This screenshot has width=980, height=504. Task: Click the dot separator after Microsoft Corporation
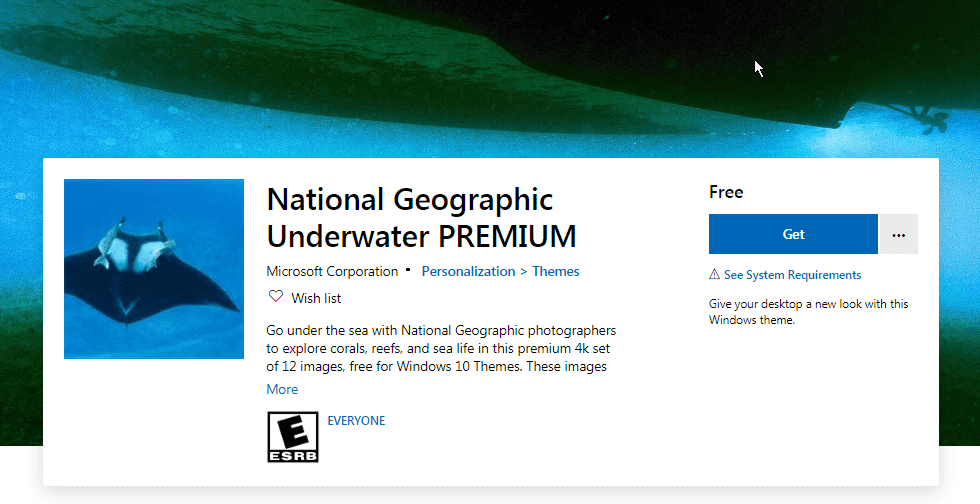(408, 270)
